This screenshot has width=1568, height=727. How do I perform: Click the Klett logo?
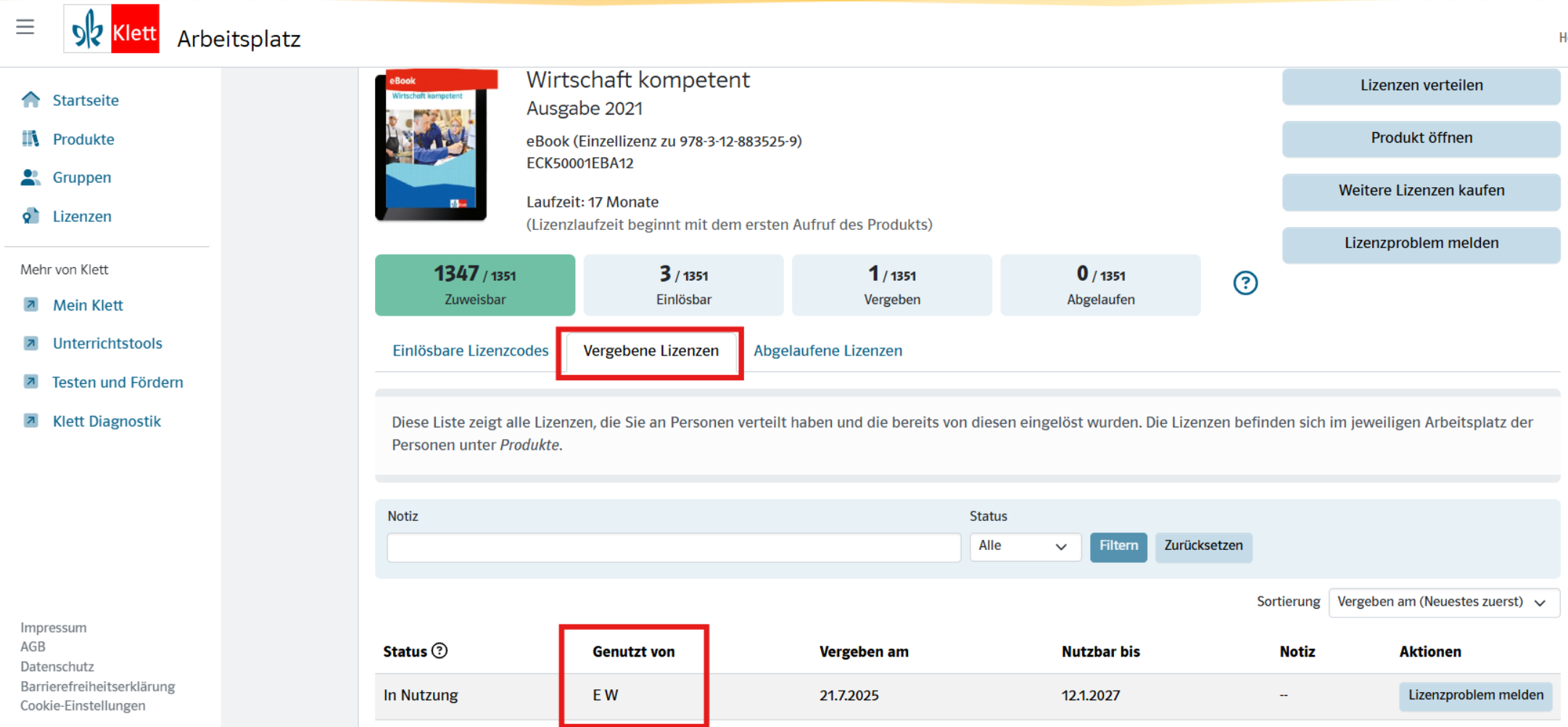[x=112, y=29]
